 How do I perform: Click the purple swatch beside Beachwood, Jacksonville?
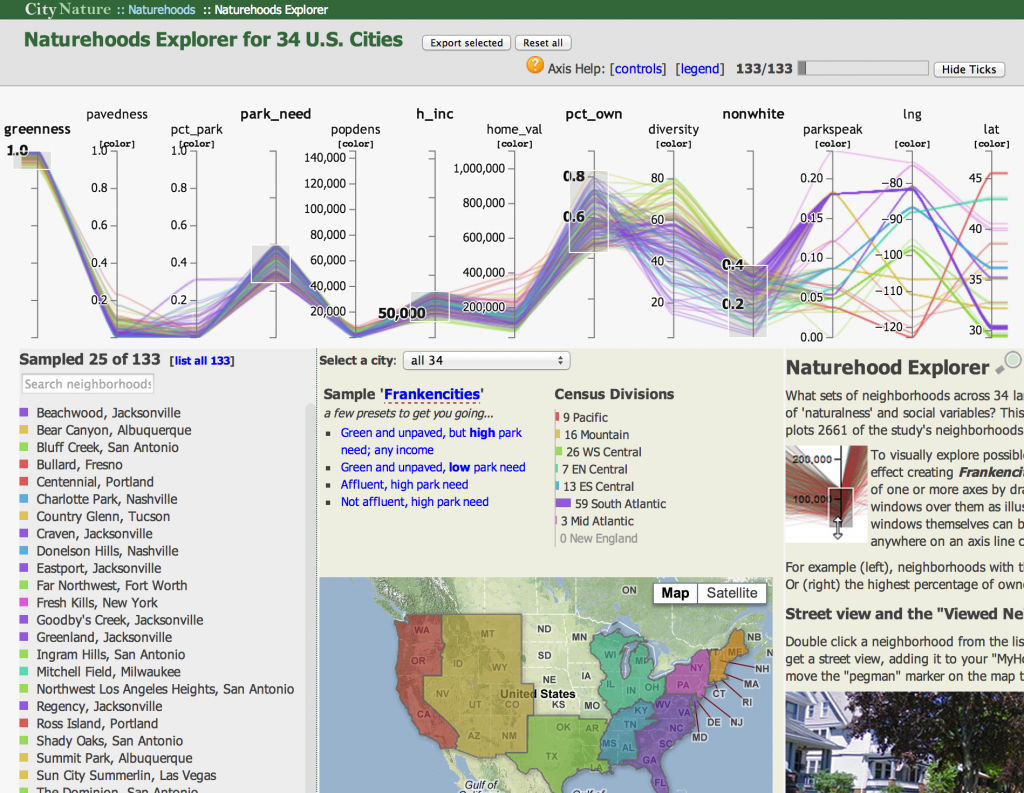24,413
